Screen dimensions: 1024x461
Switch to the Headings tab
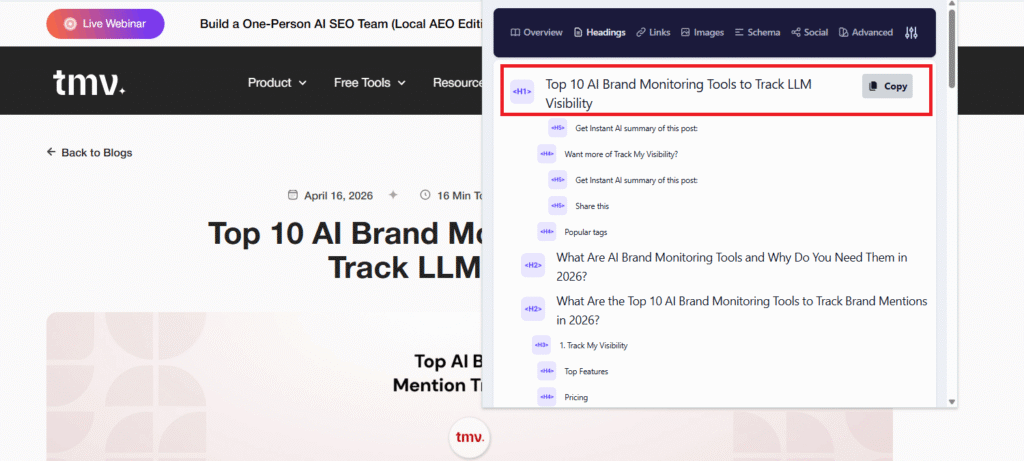point(600,32)
